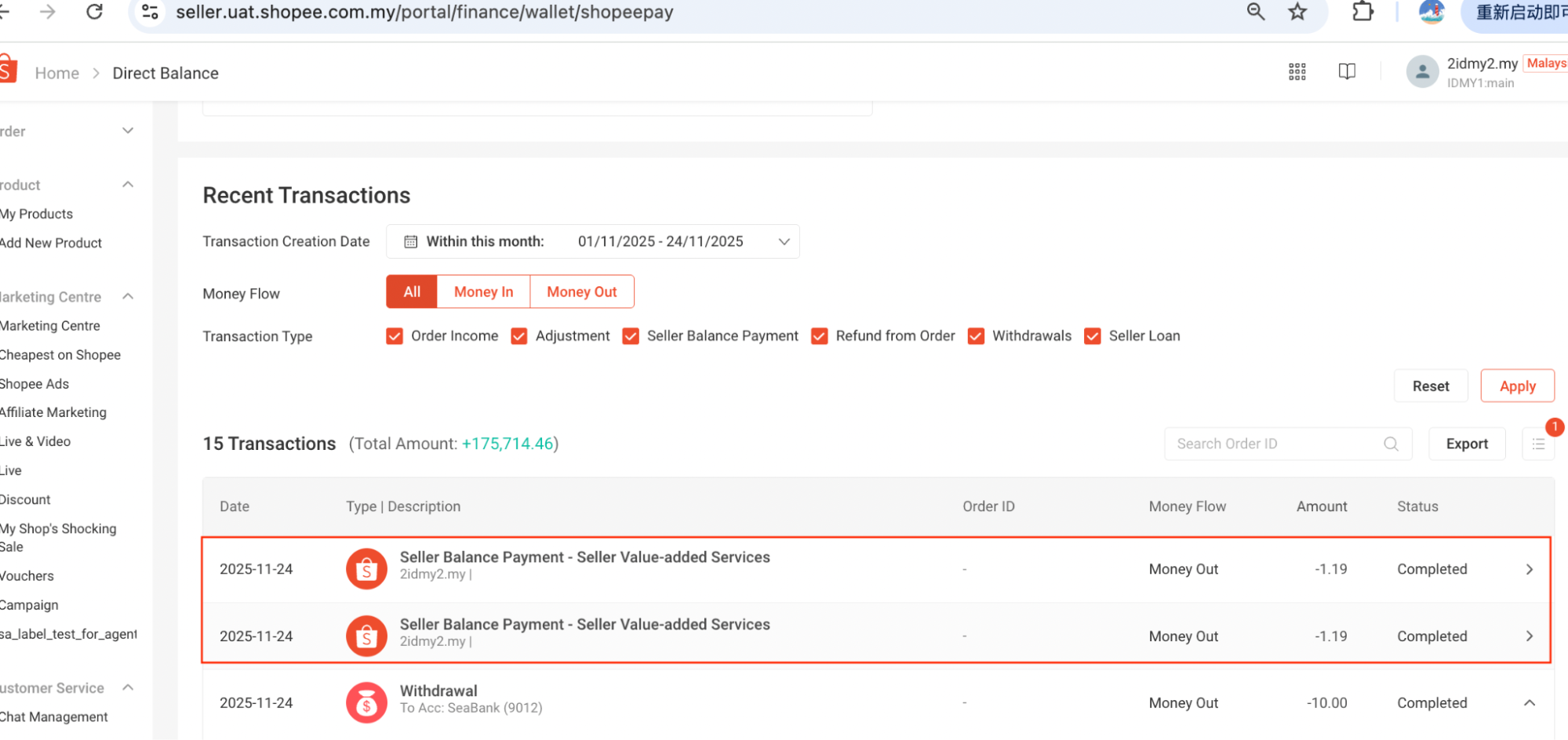Collapse the Withdrawal transaction row details

(x=1529, y=703)
